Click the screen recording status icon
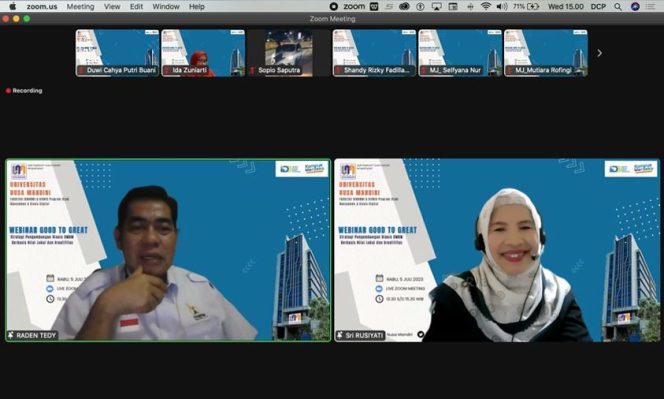Screen dimensions: 664x399 tap(334, 6)
